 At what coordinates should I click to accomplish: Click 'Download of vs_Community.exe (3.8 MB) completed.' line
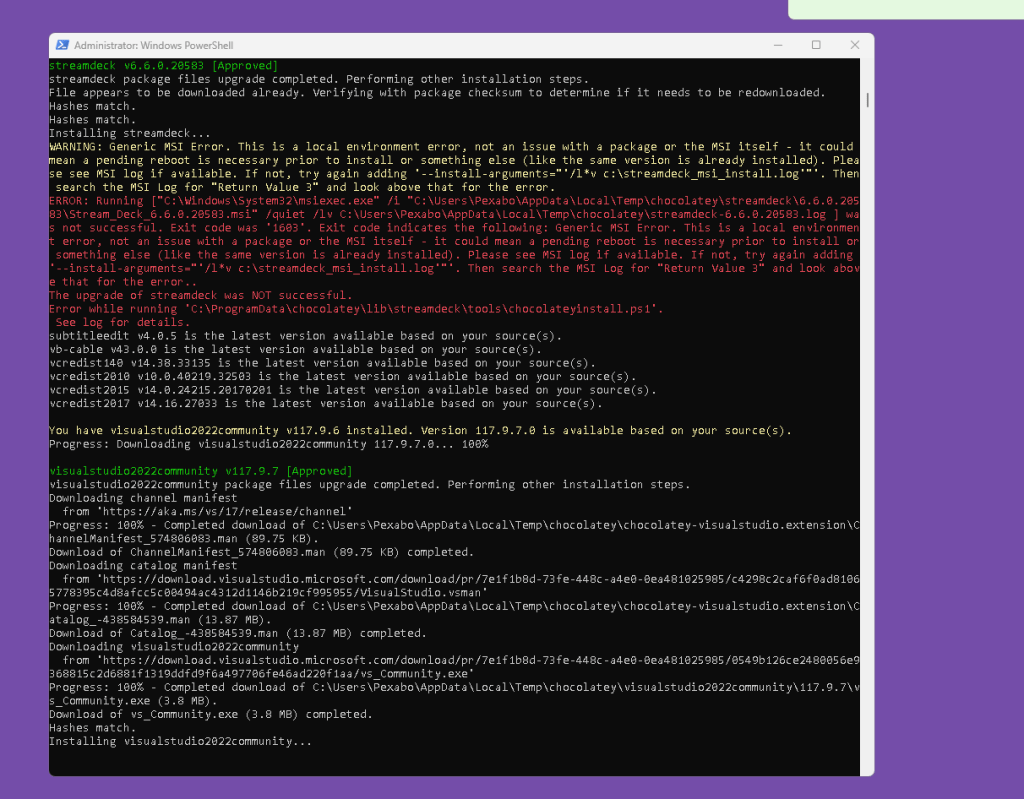coord(210,714)
